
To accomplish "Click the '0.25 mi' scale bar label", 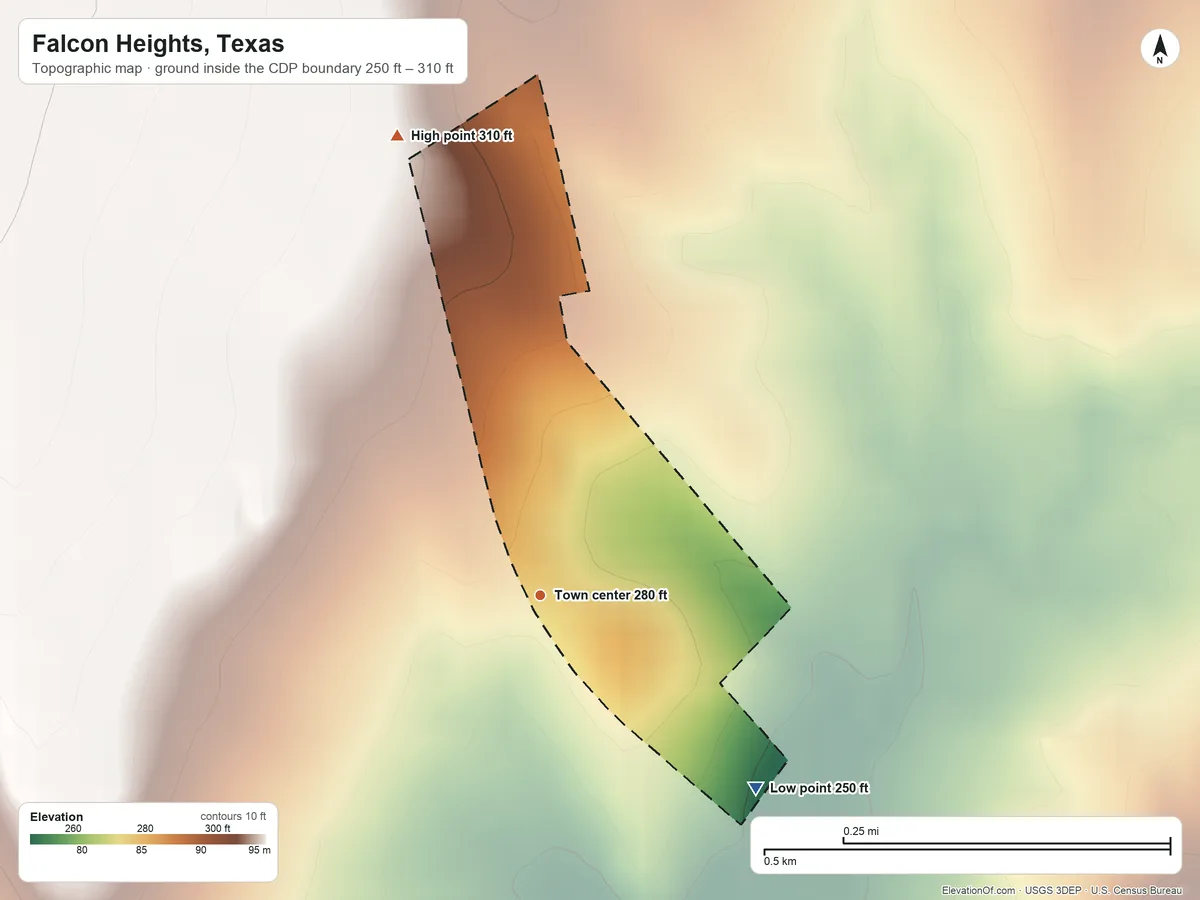I will 861,831.
